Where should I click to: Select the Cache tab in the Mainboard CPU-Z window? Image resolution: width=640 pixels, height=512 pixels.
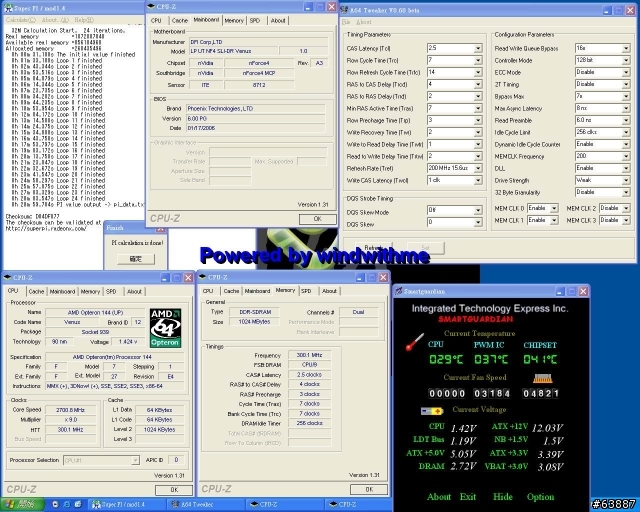click(180, 20)
